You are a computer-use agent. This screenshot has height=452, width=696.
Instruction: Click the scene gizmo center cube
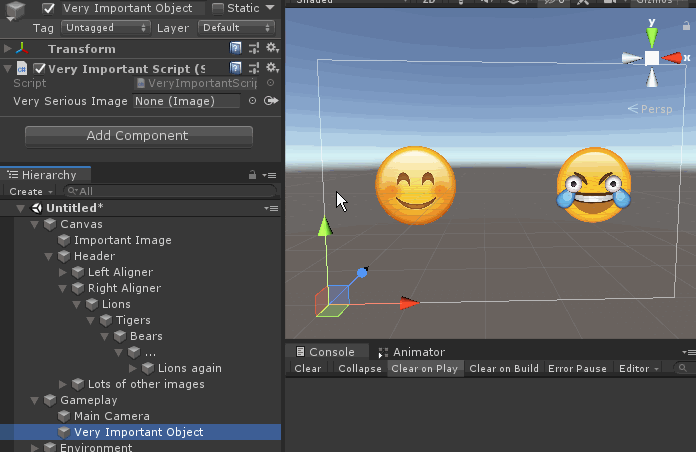click(x=652, y=58)
